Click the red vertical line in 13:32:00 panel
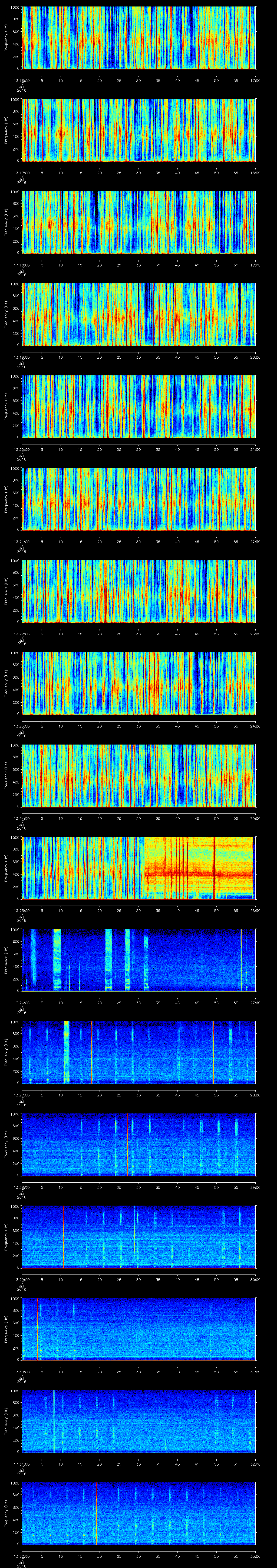 [x=96, y=1513]
